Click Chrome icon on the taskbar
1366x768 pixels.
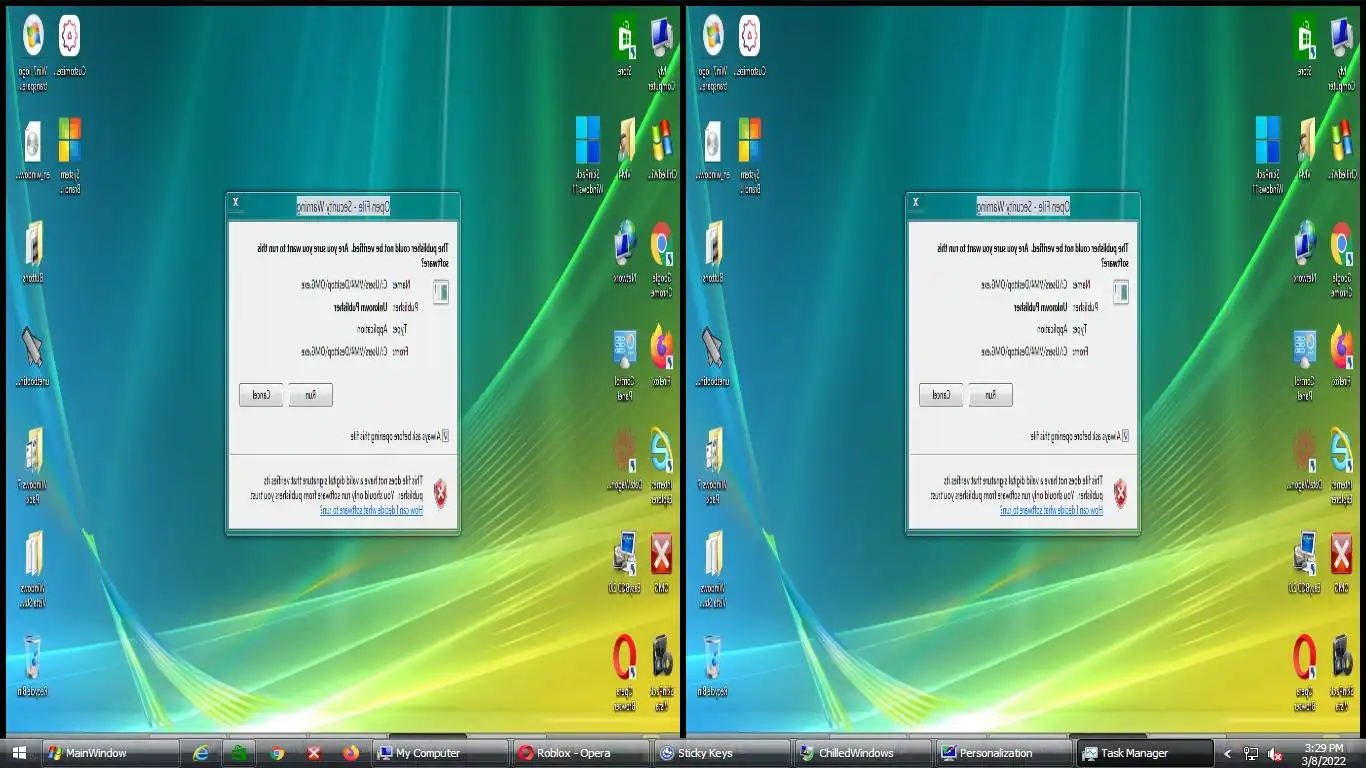pos(277,753)
